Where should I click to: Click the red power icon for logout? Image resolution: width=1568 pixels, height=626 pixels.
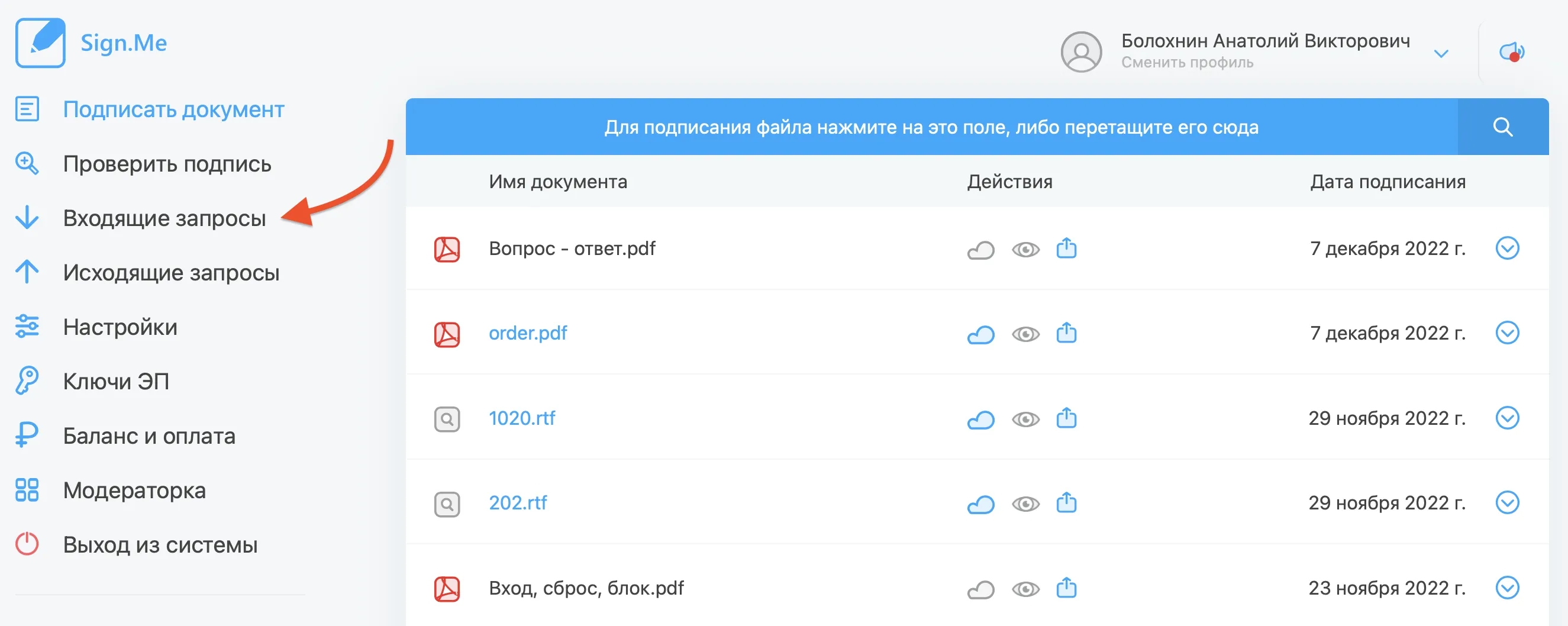(27, 544)
